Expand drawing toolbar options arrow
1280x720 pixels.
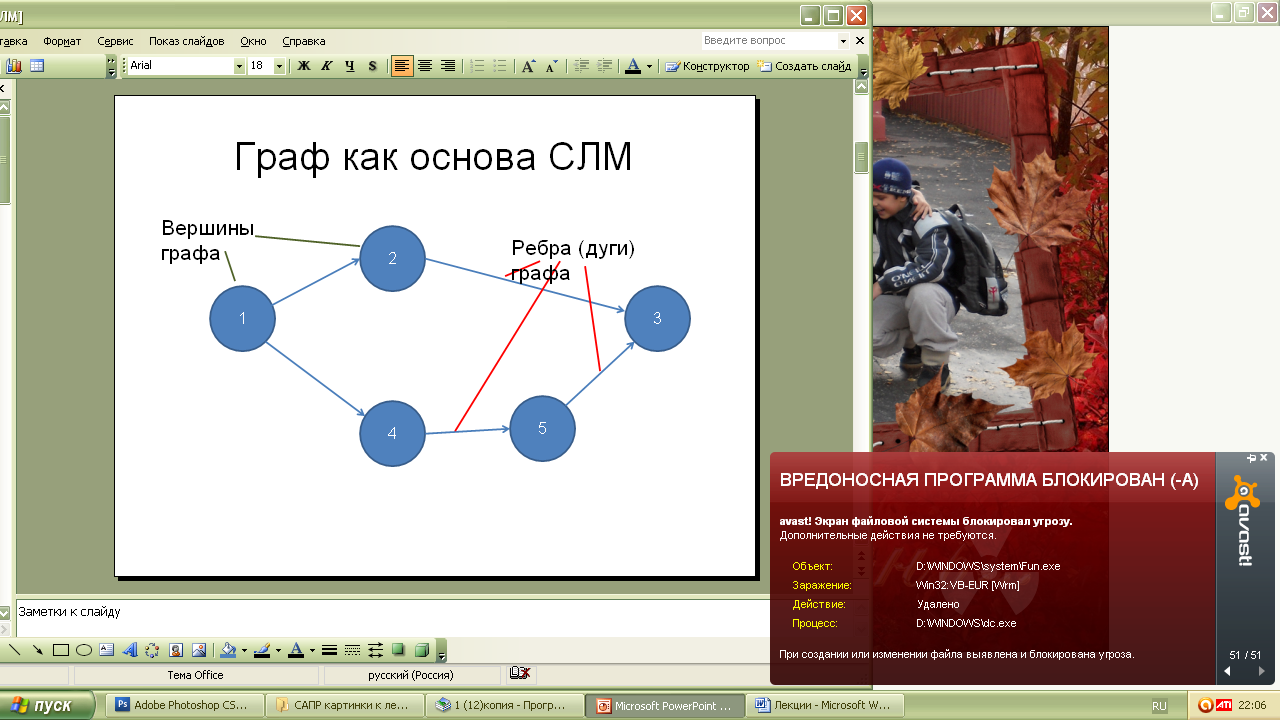[x=441, y=650]
